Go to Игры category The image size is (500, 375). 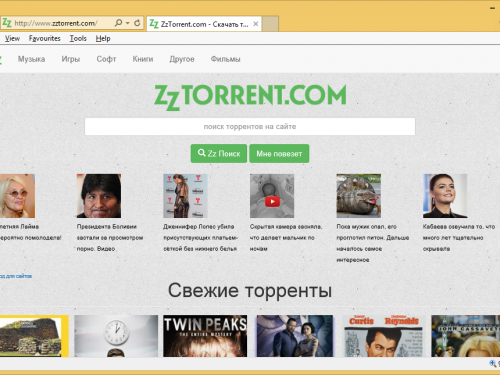[x=71, y=59]
